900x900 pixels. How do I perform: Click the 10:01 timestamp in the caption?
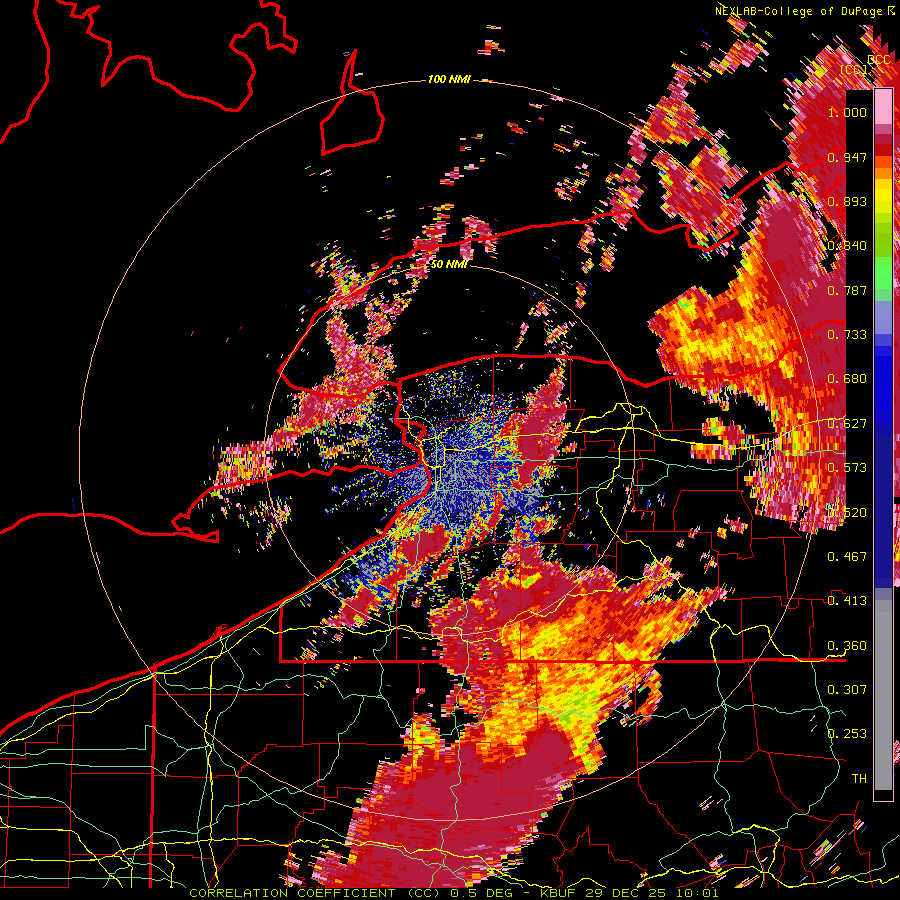[699, 893]
